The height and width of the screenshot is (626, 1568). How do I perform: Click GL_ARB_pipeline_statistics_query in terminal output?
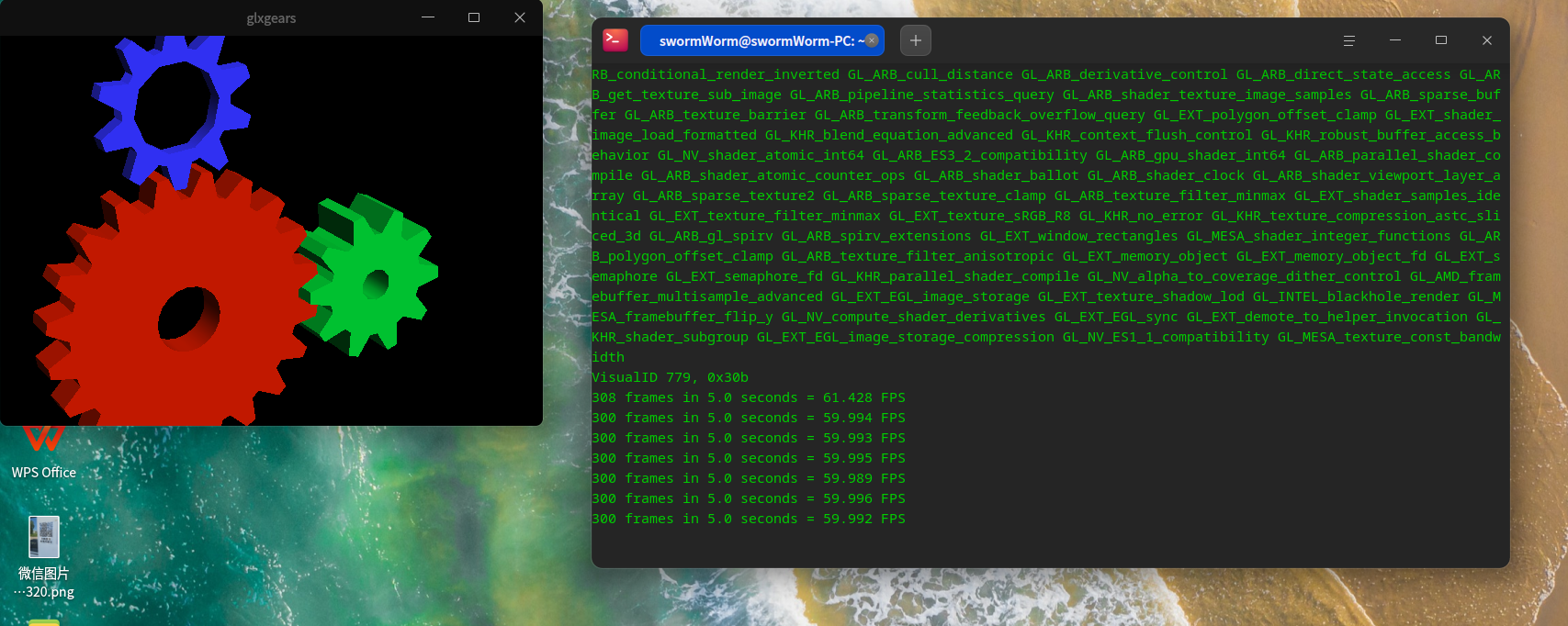(922, 95)
